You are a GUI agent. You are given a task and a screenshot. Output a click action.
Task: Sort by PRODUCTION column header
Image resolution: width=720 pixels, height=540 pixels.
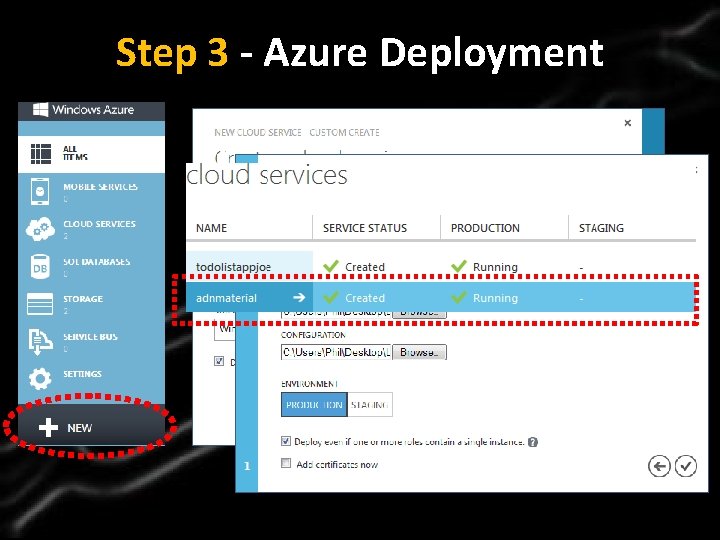click(x=485, y=228)
